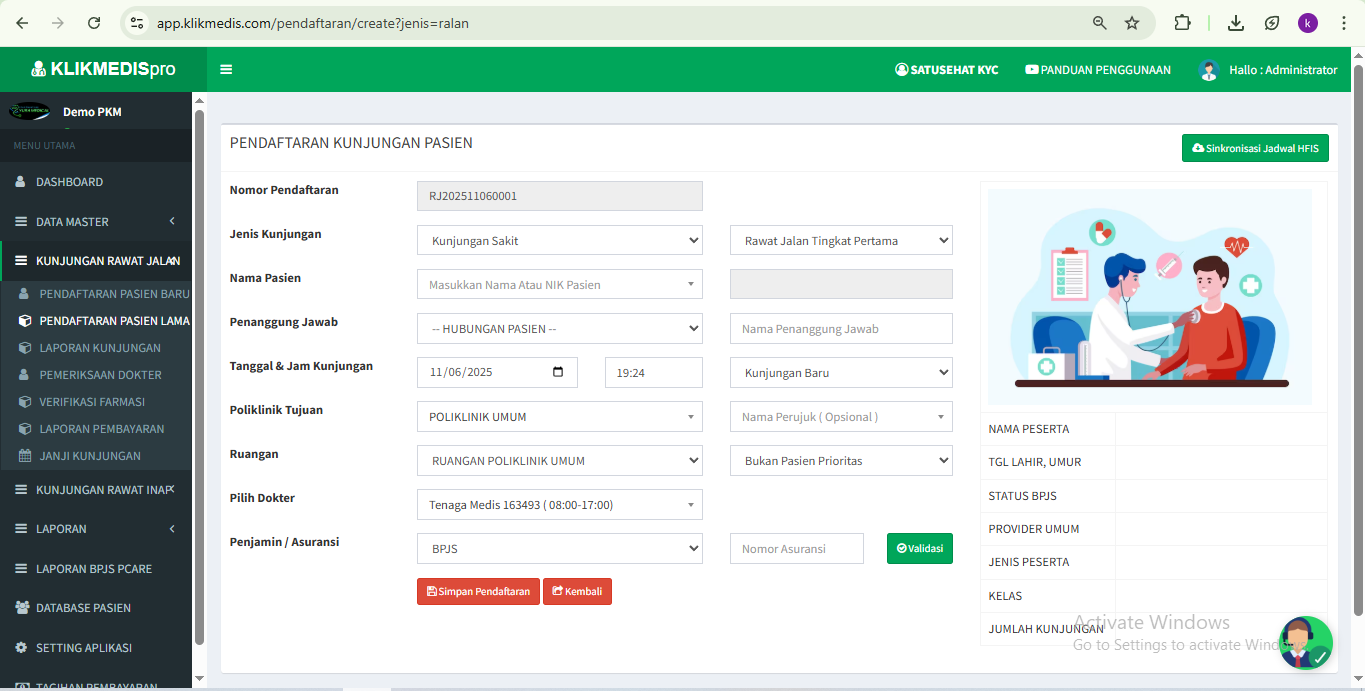Open PEMERIKSAAN DOKTER submenu
This screenshot has height=691, width=1365.
point(100,375)
